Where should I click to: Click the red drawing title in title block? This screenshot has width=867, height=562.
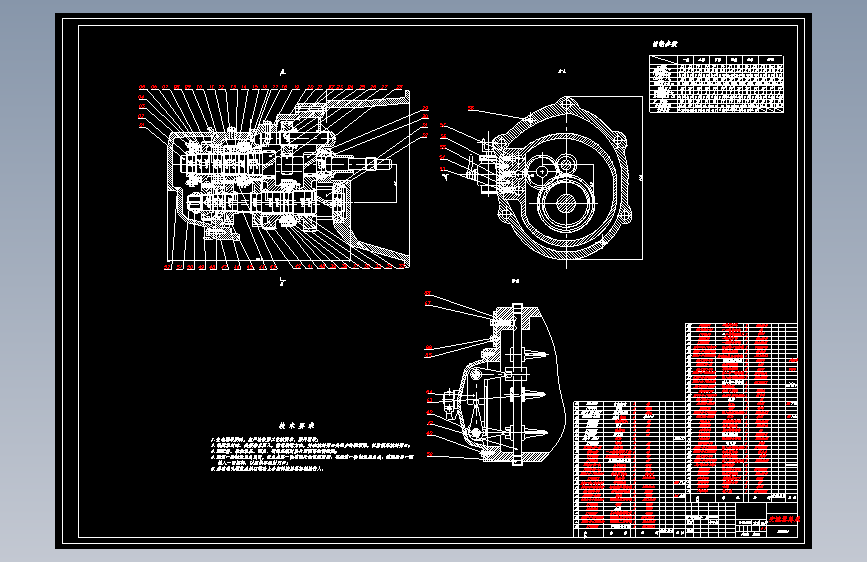784,519
